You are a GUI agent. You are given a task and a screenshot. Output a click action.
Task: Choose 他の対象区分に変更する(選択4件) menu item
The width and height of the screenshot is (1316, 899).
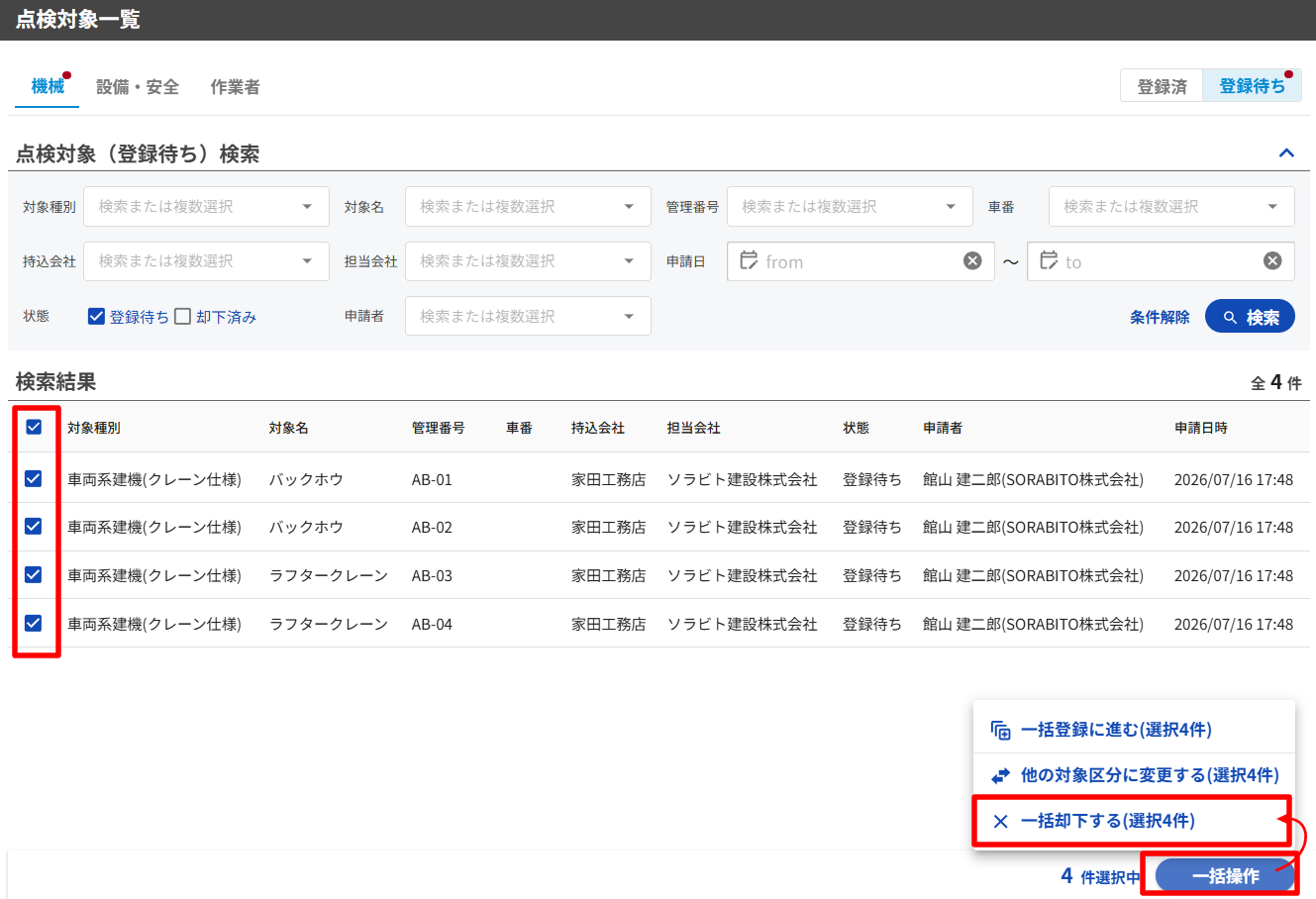coord(1134,775)
